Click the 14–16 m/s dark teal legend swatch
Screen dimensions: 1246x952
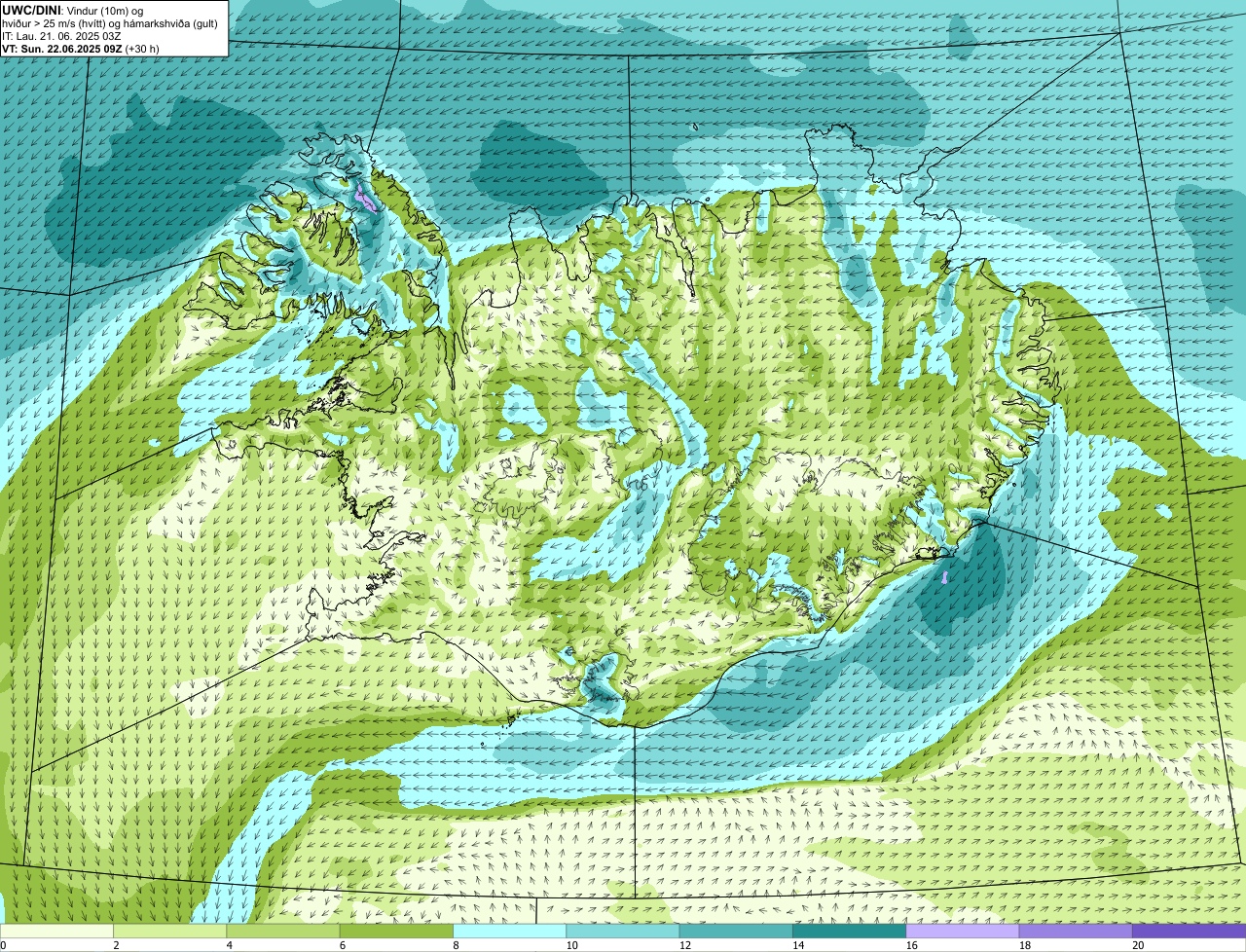(849, 931)
